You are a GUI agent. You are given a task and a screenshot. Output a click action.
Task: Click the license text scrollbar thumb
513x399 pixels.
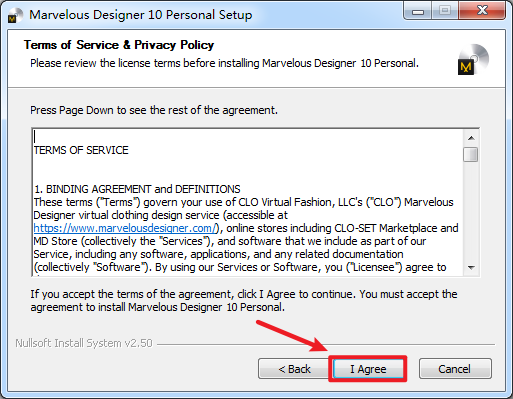tap(471, 154)
